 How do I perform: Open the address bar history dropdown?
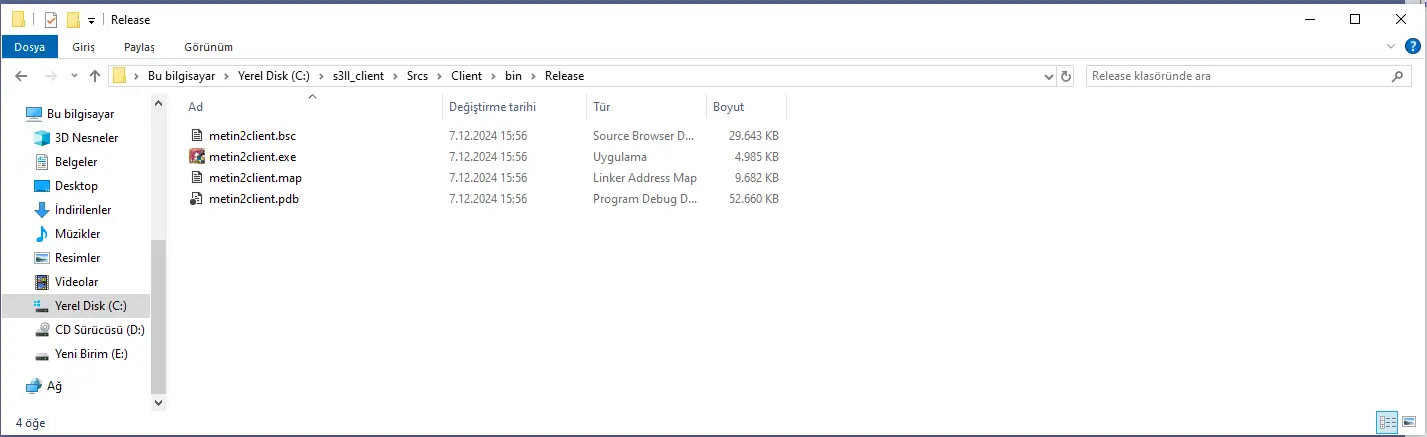(x=1048, y=76)
